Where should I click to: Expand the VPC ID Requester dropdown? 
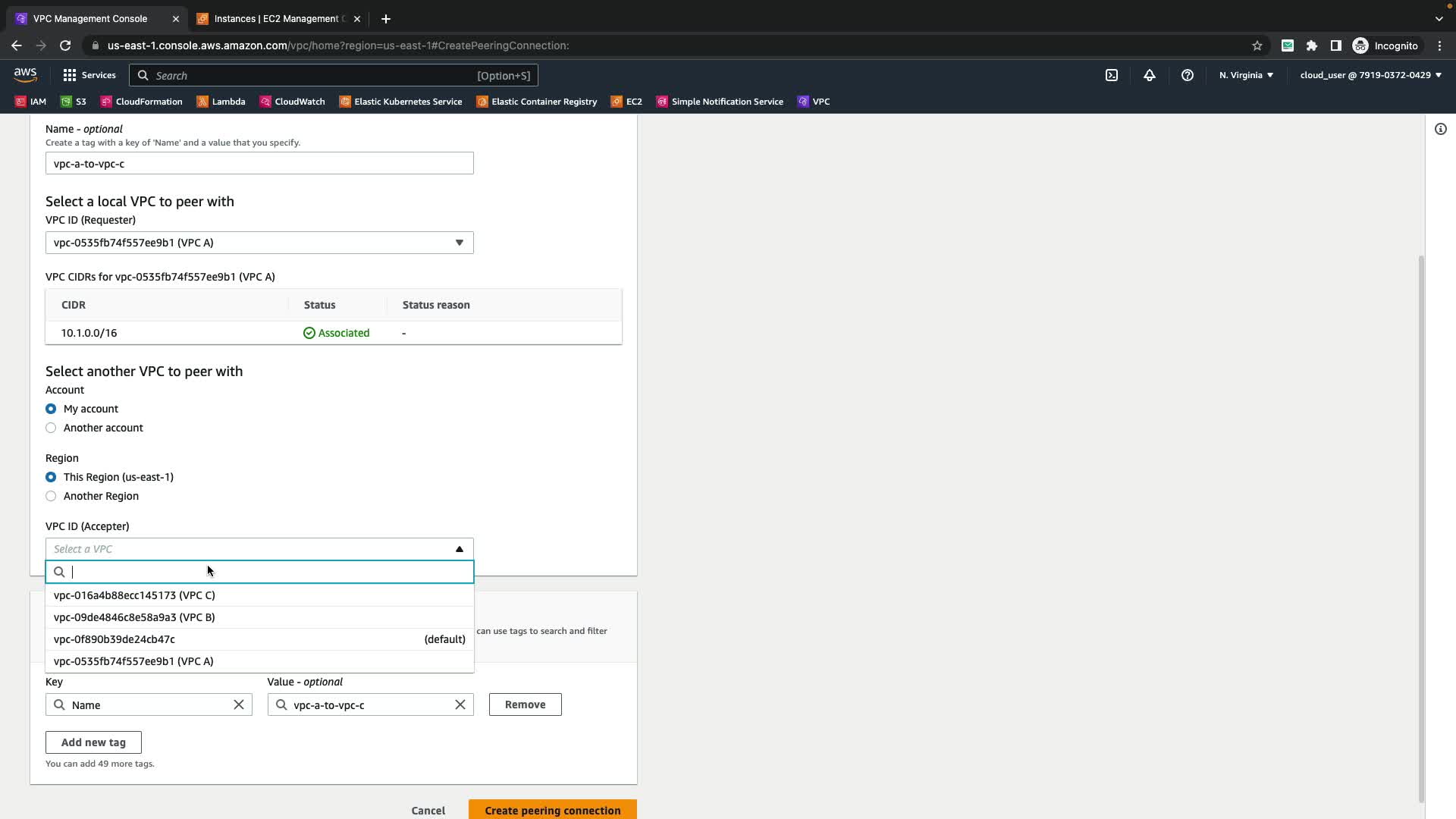pyautogui.click(x=259, y=243)
